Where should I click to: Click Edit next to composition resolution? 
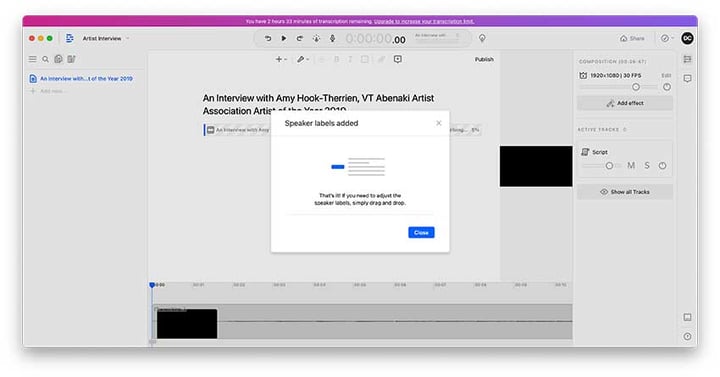tap(666, 75)
